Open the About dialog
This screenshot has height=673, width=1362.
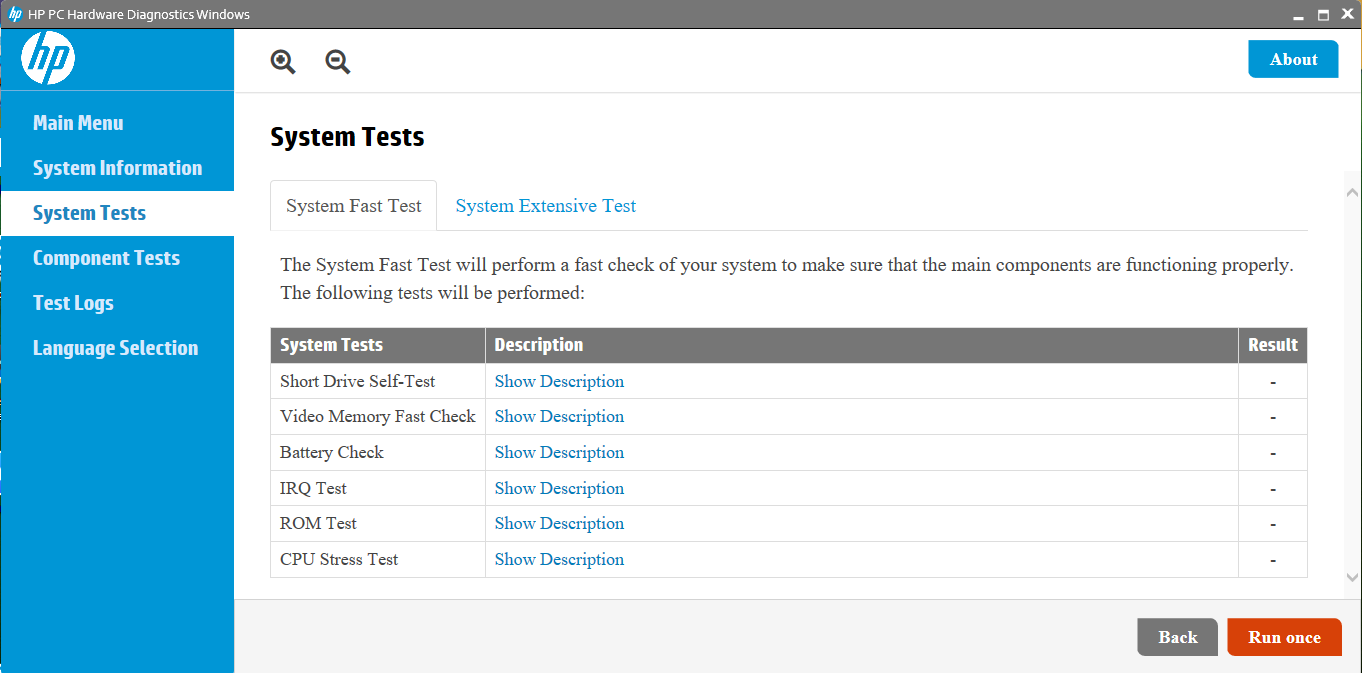pos(1293,59)
